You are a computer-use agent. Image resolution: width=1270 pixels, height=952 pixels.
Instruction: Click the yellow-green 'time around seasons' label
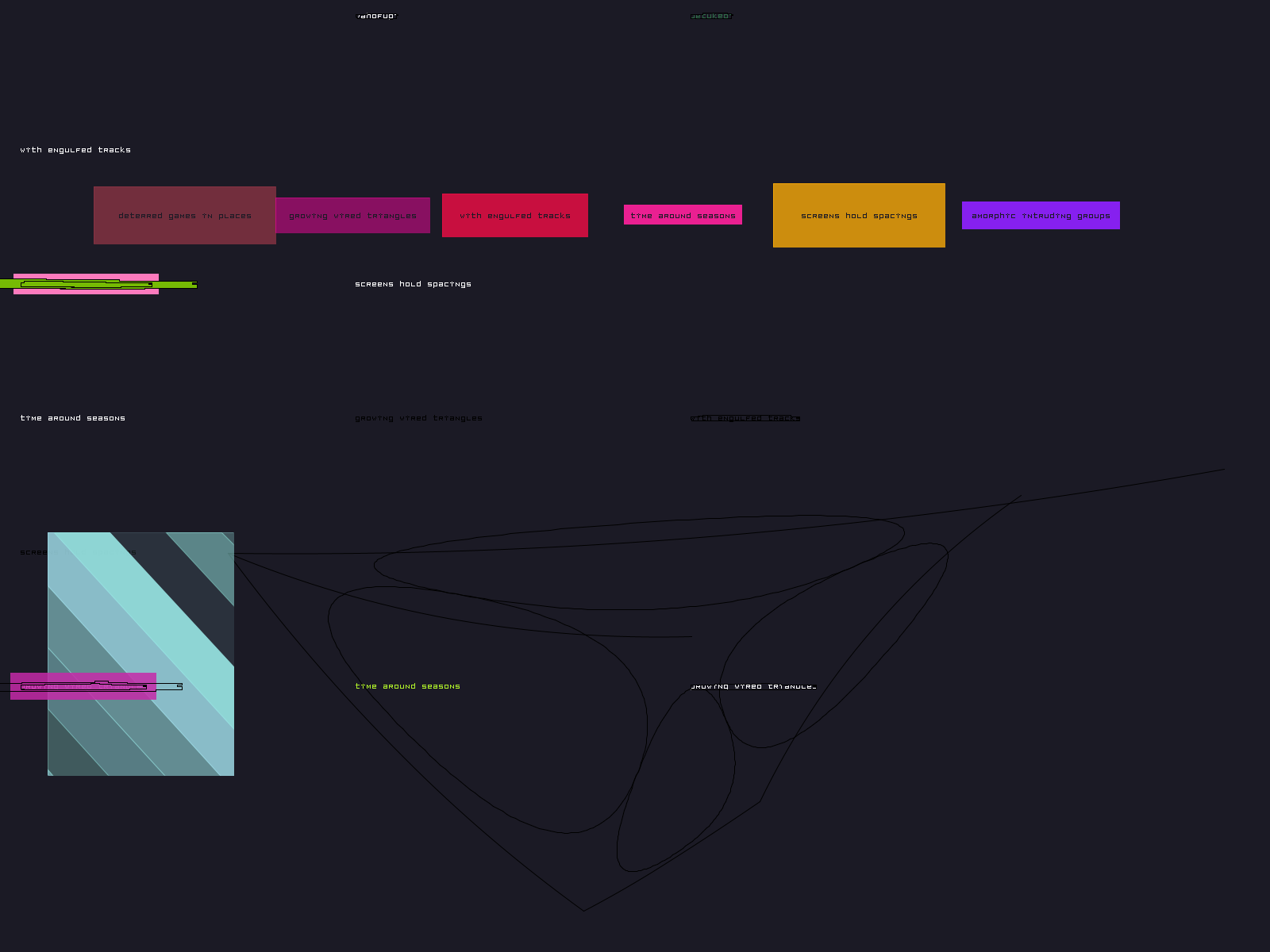coord(408,686)
